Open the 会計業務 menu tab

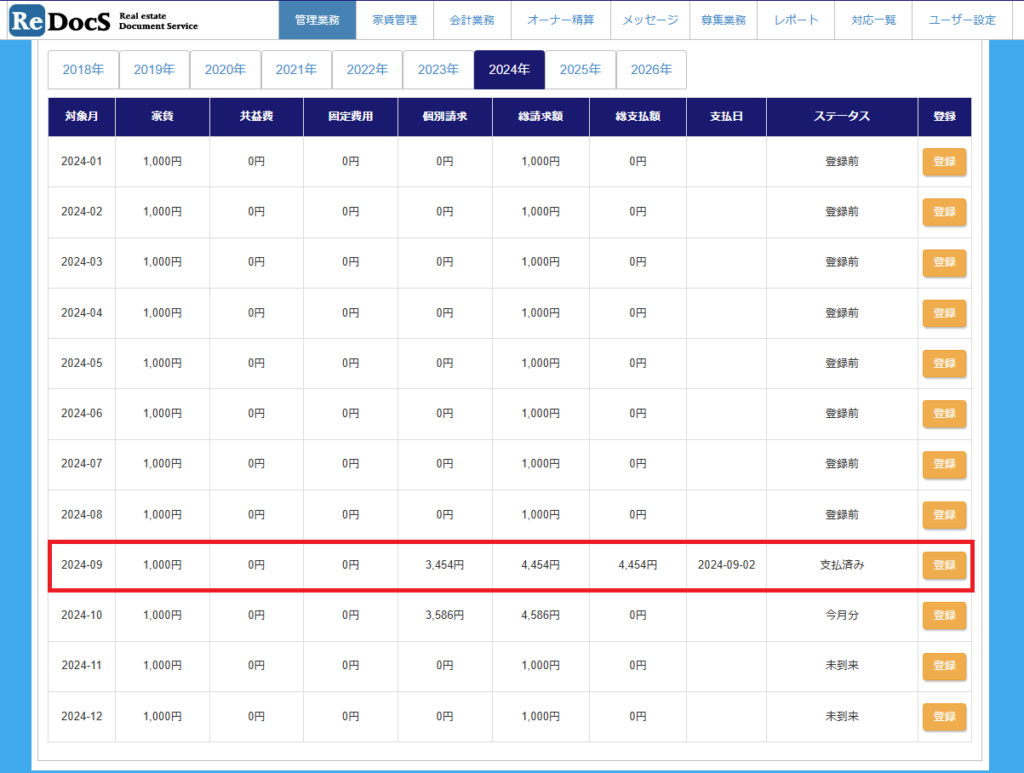pos(472,20)
